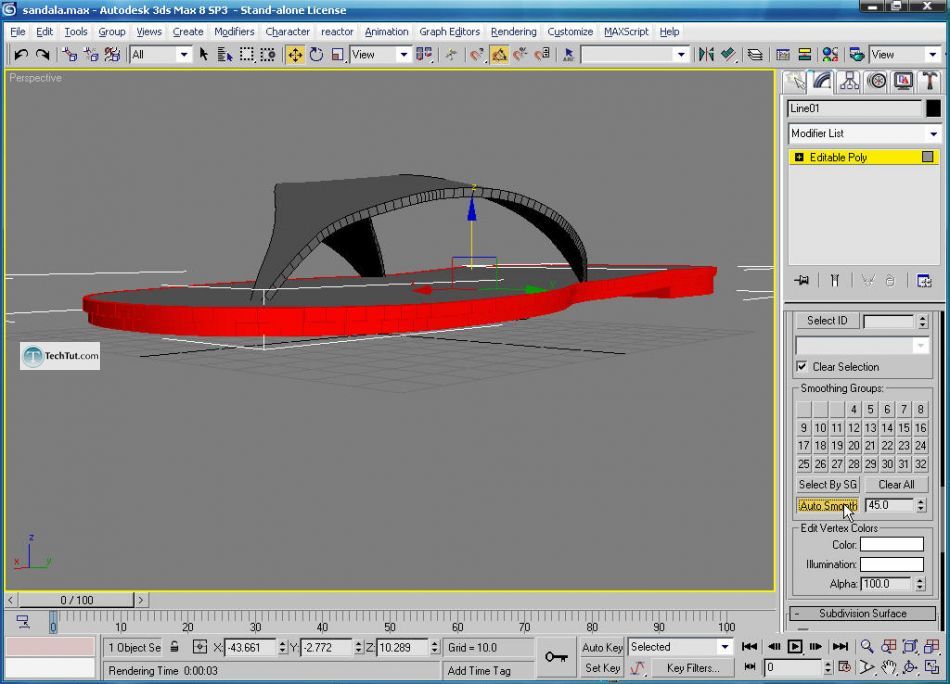Click the Pin Stack icon
Screen dimensions: 950x684
coord(802,281)
